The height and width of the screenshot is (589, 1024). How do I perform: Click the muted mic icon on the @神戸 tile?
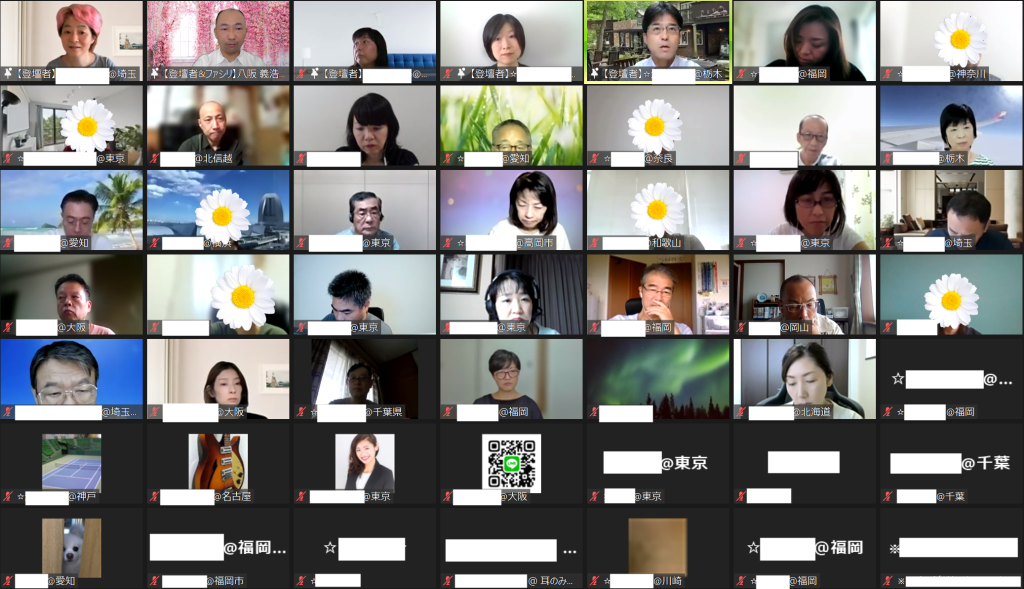[x=8, y=496]
